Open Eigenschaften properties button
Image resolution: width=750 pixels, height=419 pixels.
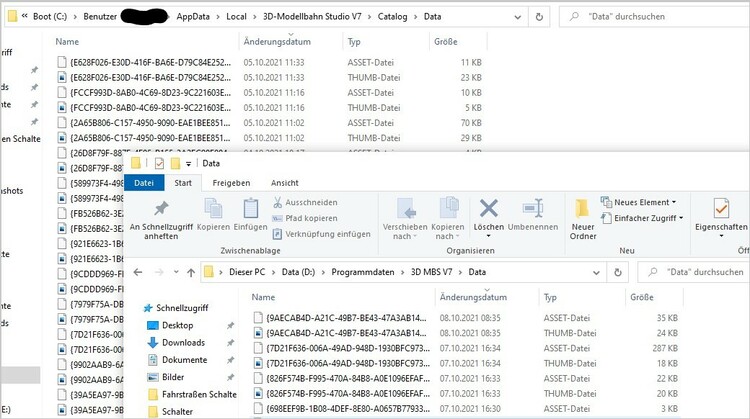pyautogui.click(x=721, y=219)
